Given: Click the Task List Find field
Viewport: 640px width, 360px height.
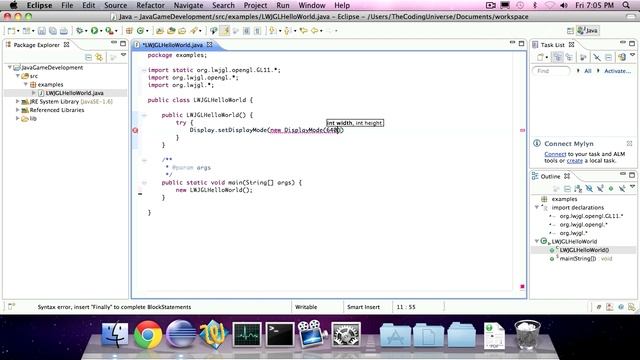Looking at the screenshot, I should click(551, 71).
